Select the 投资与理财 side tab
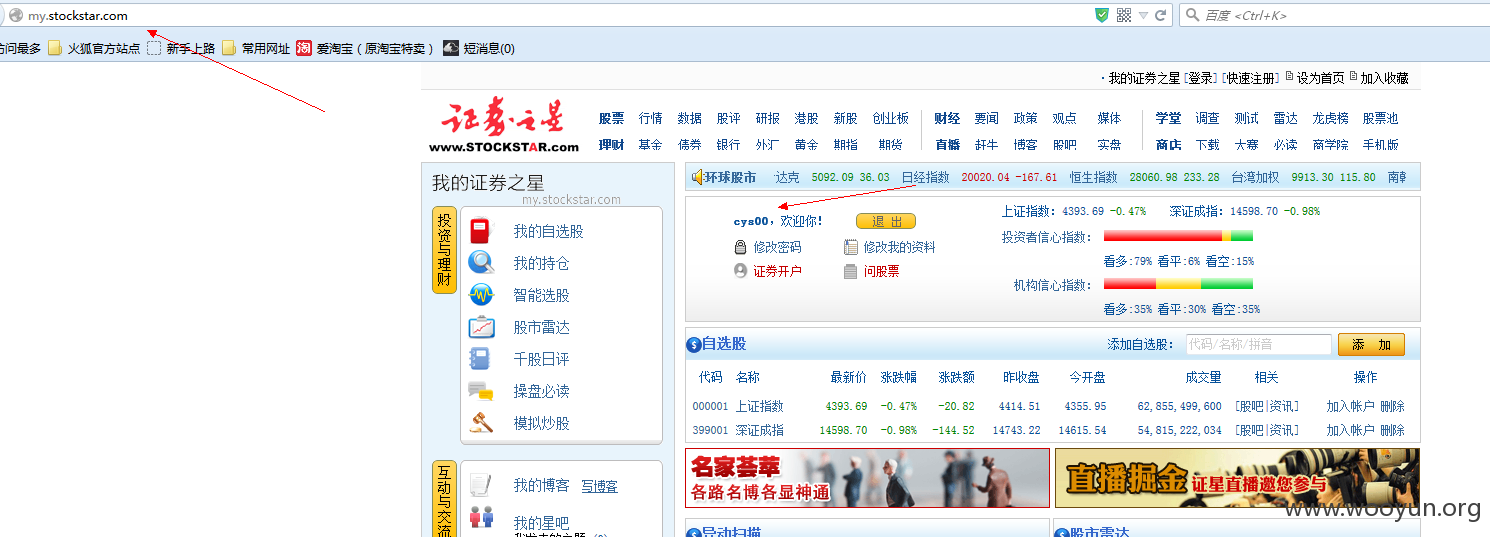1490x537 pixels. pos(444,250)
